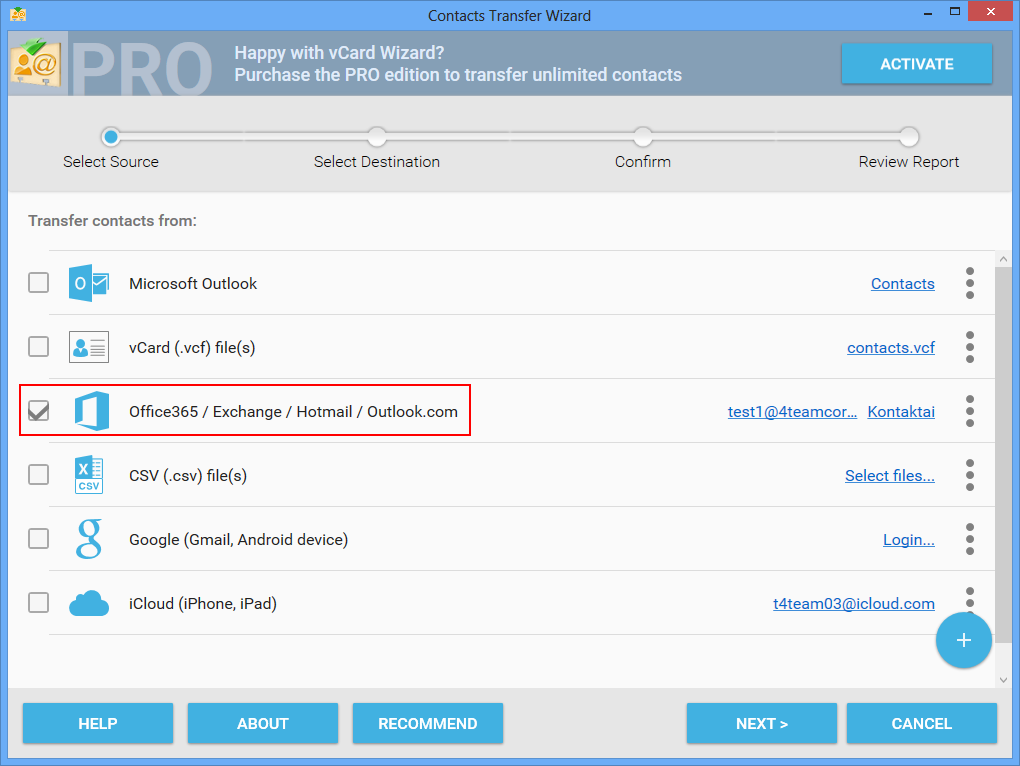Click the Google (Gmail, Android device) label
This screenshot has height=766, width=1020.
pyautogui.click(x=238, y=540)
